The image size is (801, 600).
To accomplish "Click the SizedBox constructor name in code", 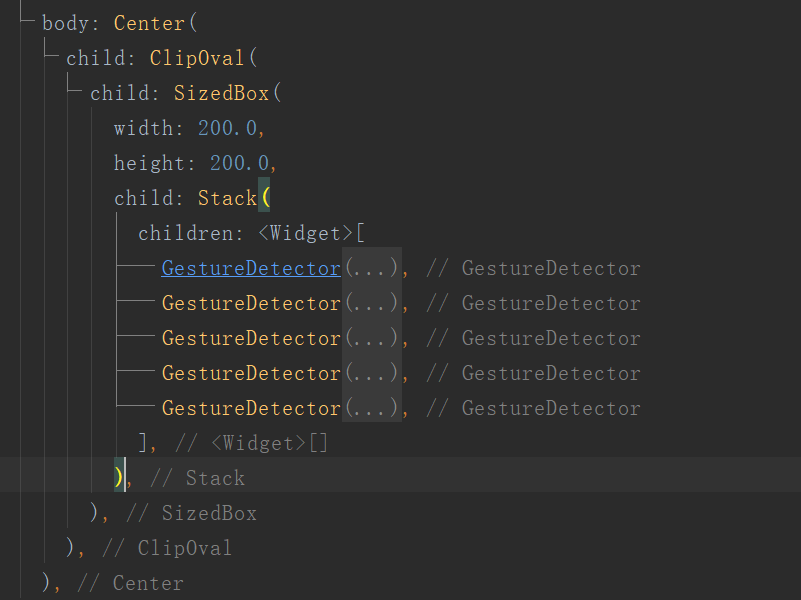I will (221, 93).
